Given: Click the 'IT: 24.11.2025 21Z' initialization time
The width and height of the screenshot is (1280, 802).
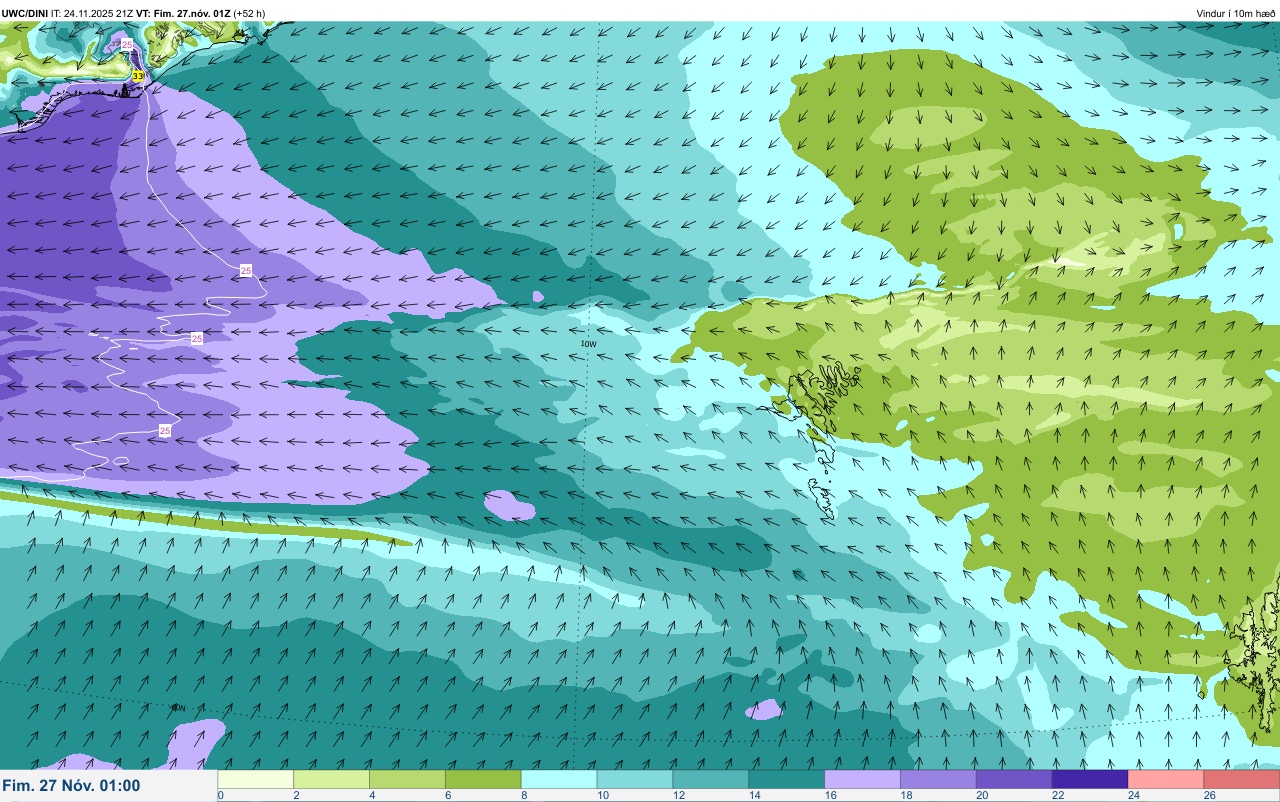Looking at the screenshot, I should [93, 13].
